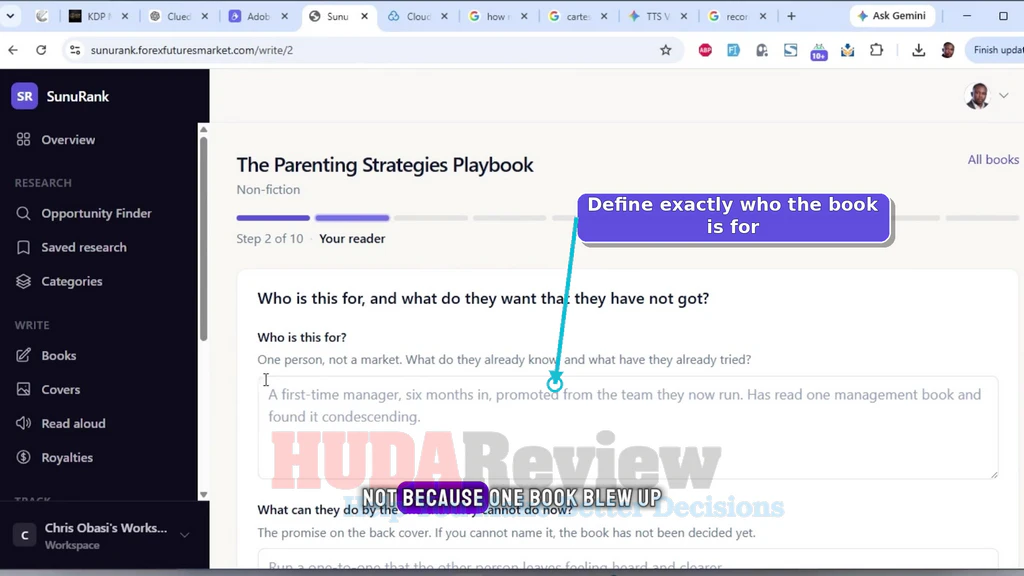
Task: Open the browser Downloads icon
Action: [918, 50]
